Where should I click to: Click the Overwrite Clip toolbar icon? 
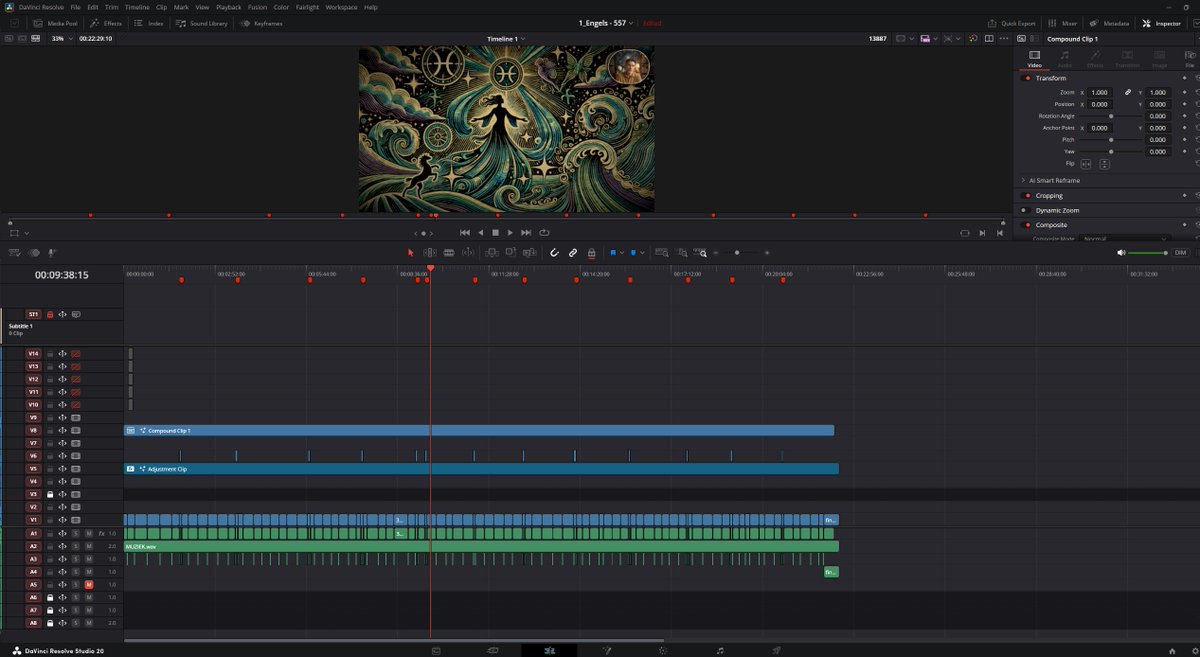click(510, 253)
